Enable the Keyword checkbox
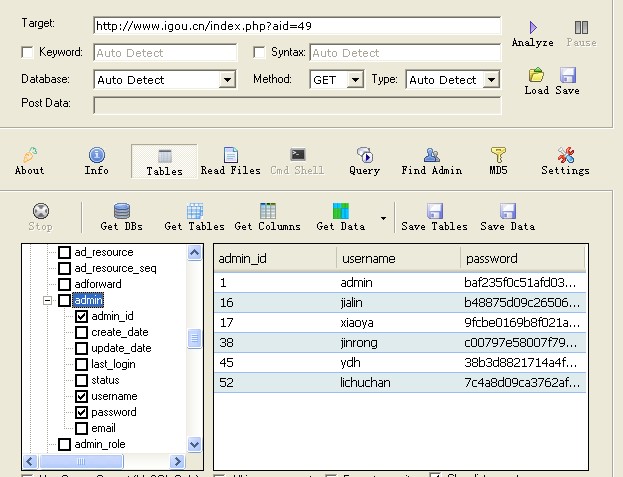Image resolution: width=623 pixels, height=477 pixels. (x=27, y=52)
